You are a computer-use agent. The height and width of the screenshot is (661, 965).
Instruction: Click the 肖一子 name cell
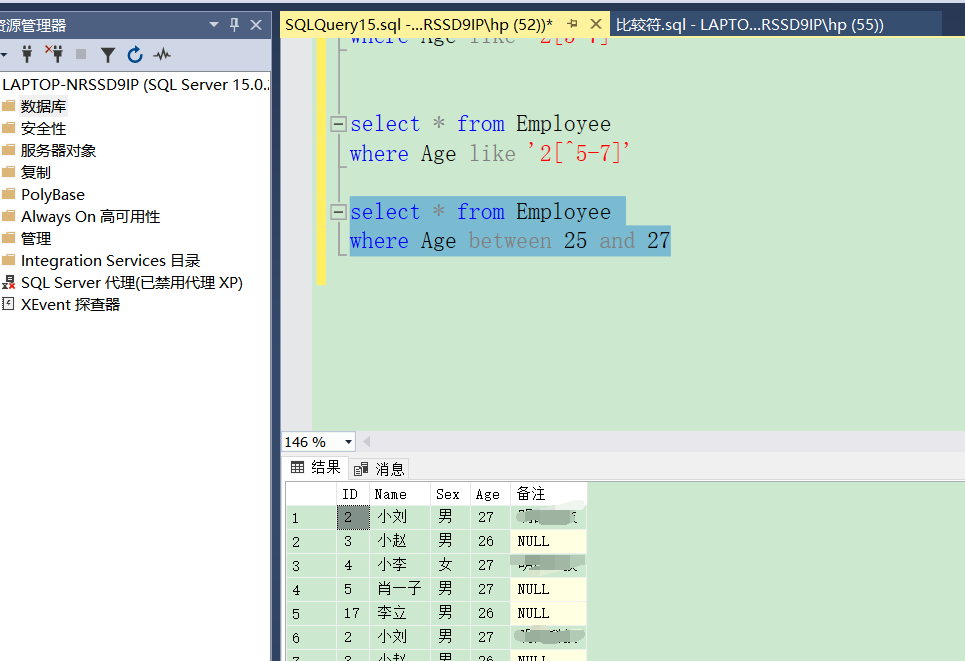pyautogui.click(x=399, y=590)
